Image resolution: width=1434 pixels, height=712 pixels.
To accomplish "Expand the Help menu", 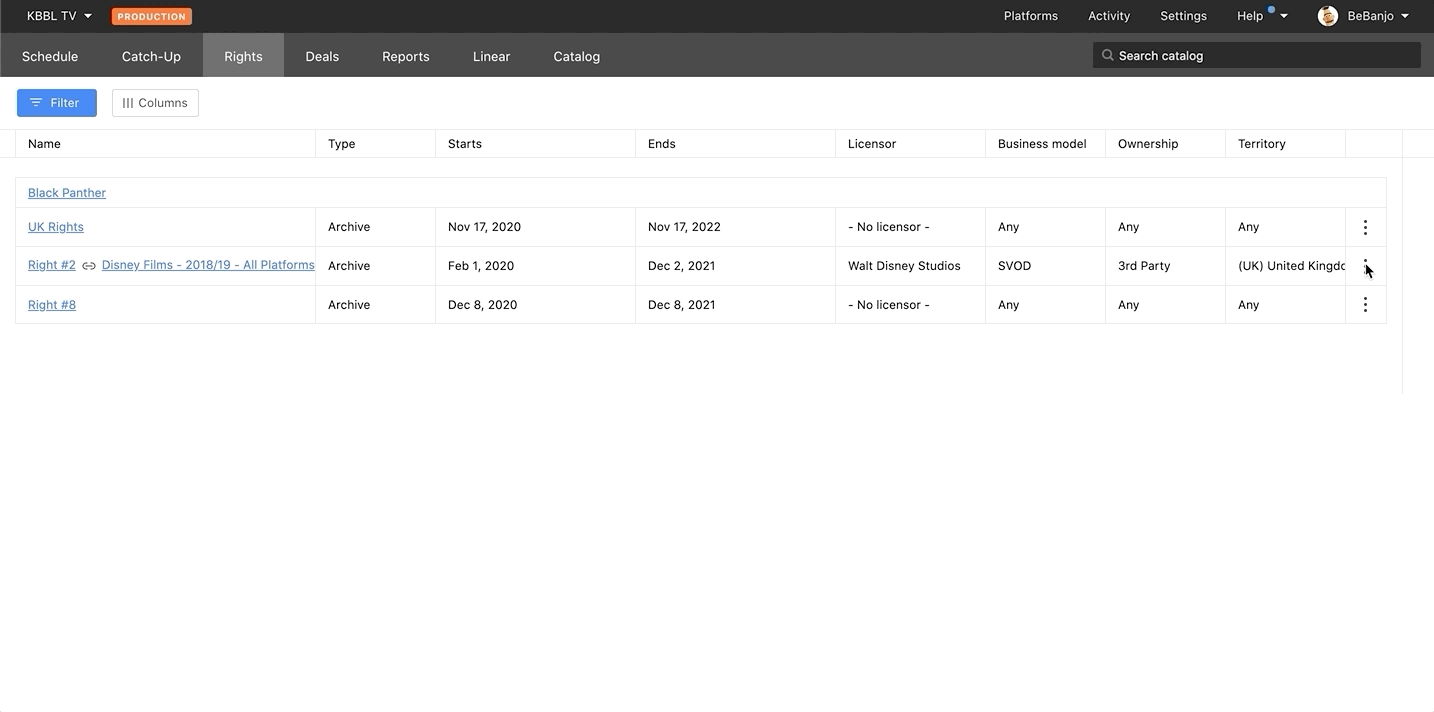I will tap(1262, 16).
